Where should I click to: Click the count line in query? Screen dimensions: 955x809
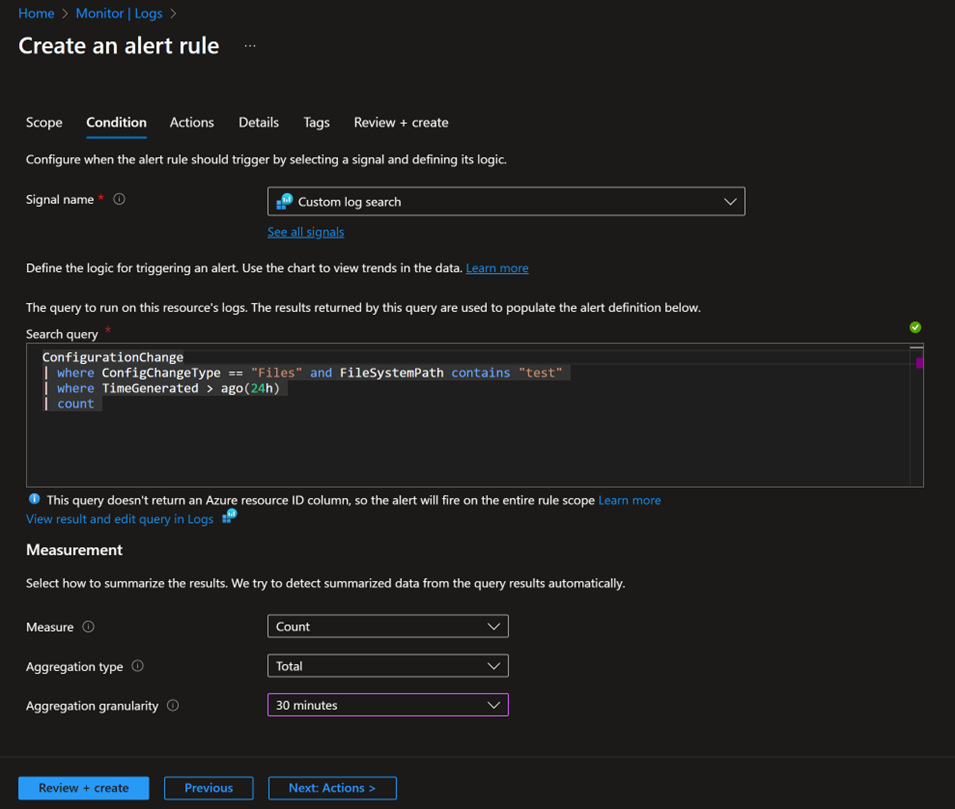[76, 404]
